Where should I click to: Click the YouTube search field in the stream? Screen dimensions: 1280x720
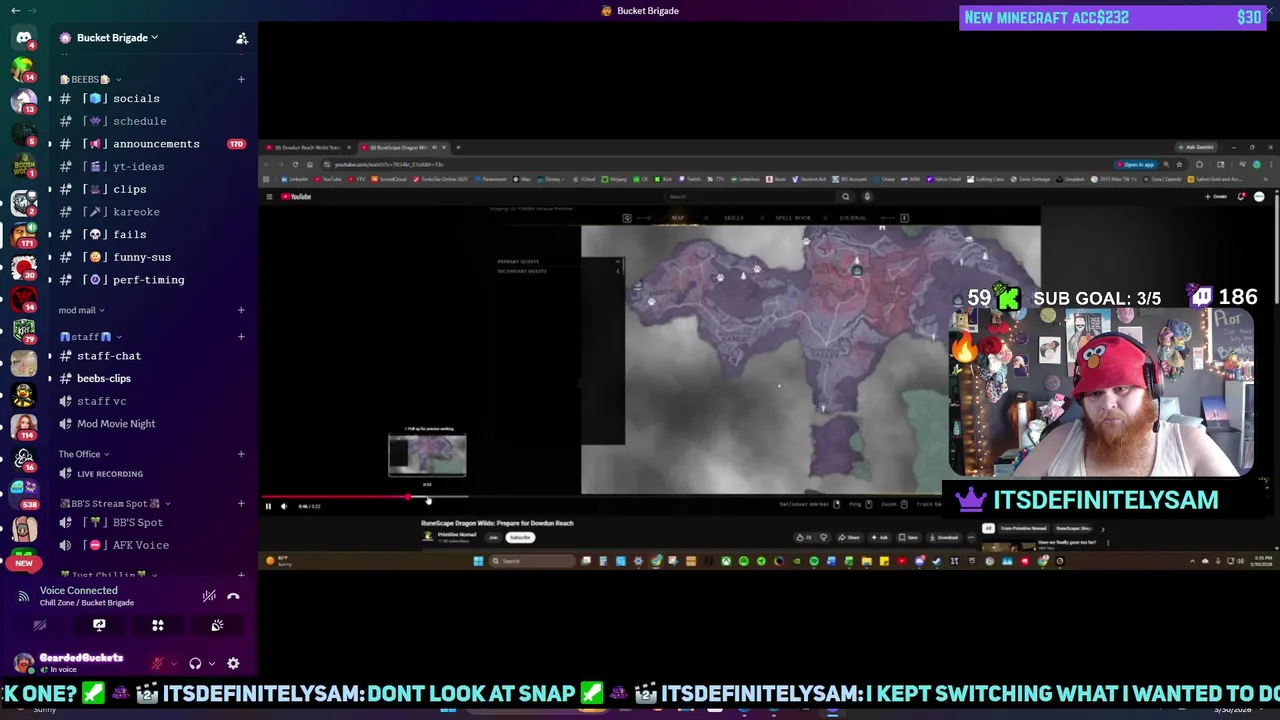tap(751, 197)
